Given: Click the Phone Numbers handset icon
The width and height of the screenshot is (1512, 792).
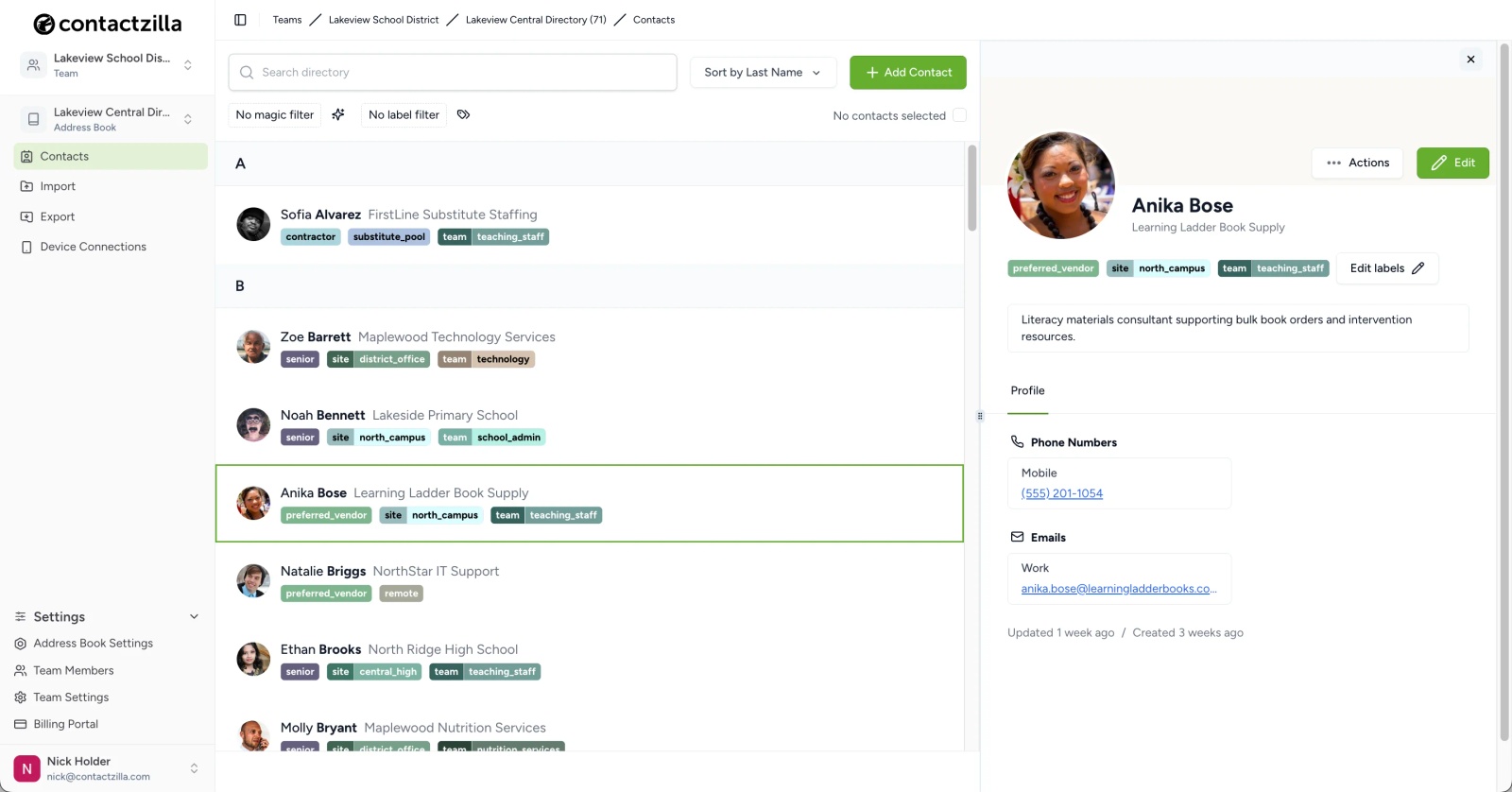Looking at the screenshot, I should [x=1017, y=441].
